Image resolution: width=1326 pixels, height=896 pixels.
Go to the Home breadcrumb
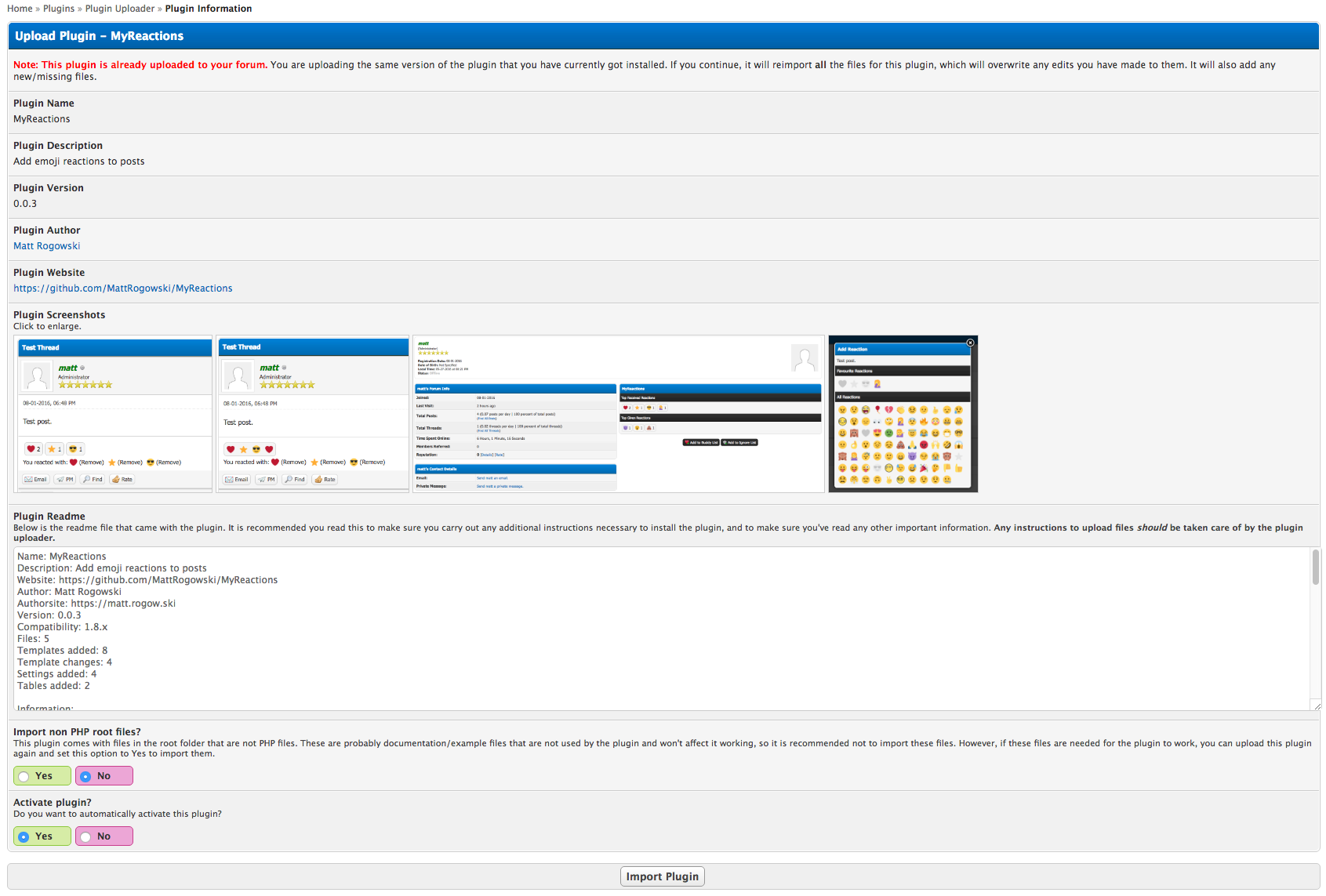point(20,9)
